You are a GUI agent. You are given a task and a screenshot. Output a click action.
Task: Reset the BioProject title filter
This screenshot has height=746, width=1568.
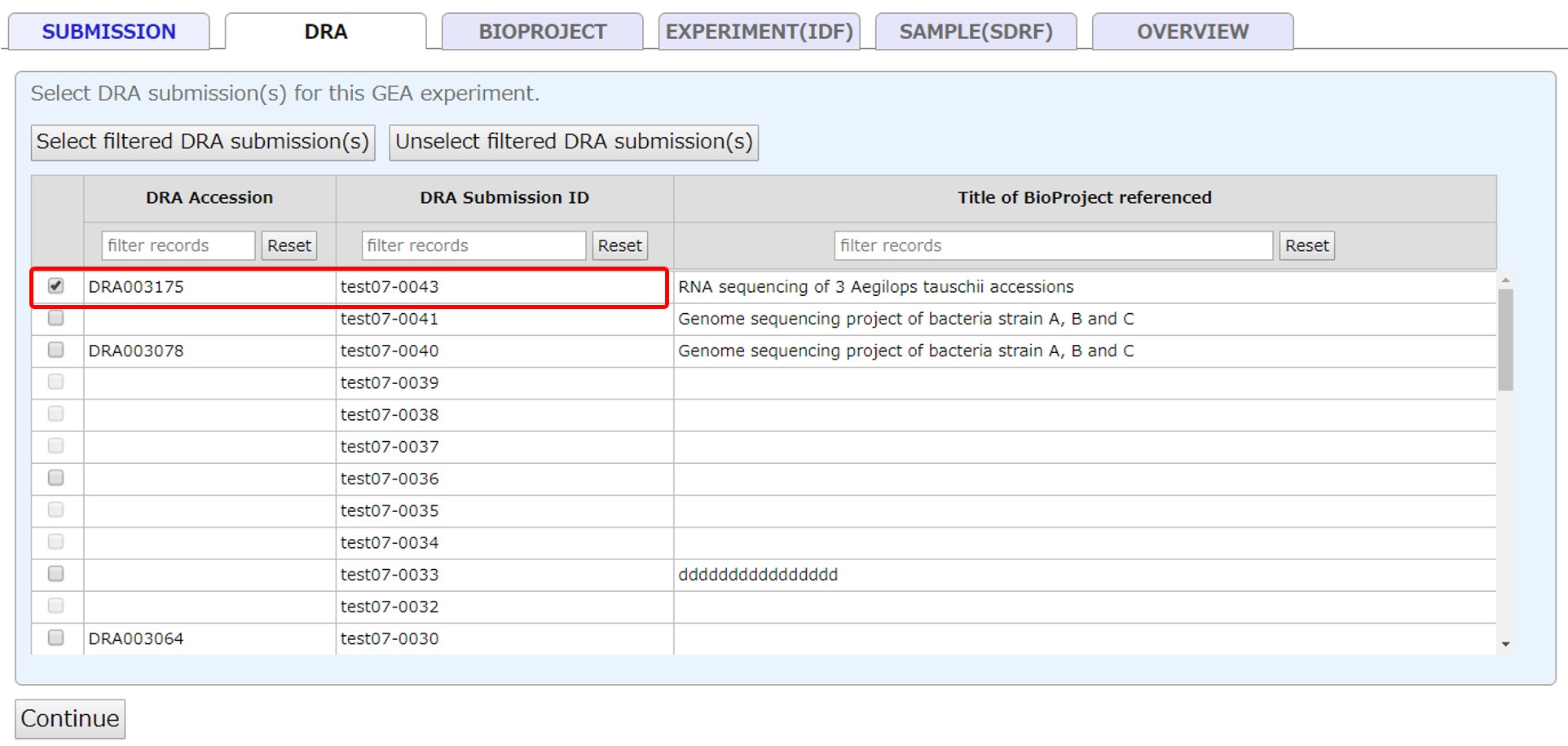tap(1306, 245)
